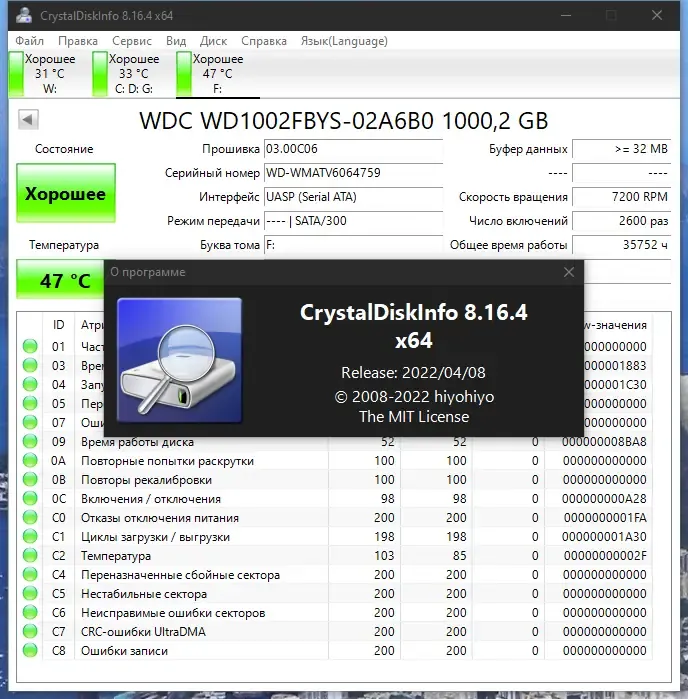Select the Циклы загрузки / выгрузки row
The height and width of the screenshot is (699, 688).
pyautogui.click(x=335, y=537)
